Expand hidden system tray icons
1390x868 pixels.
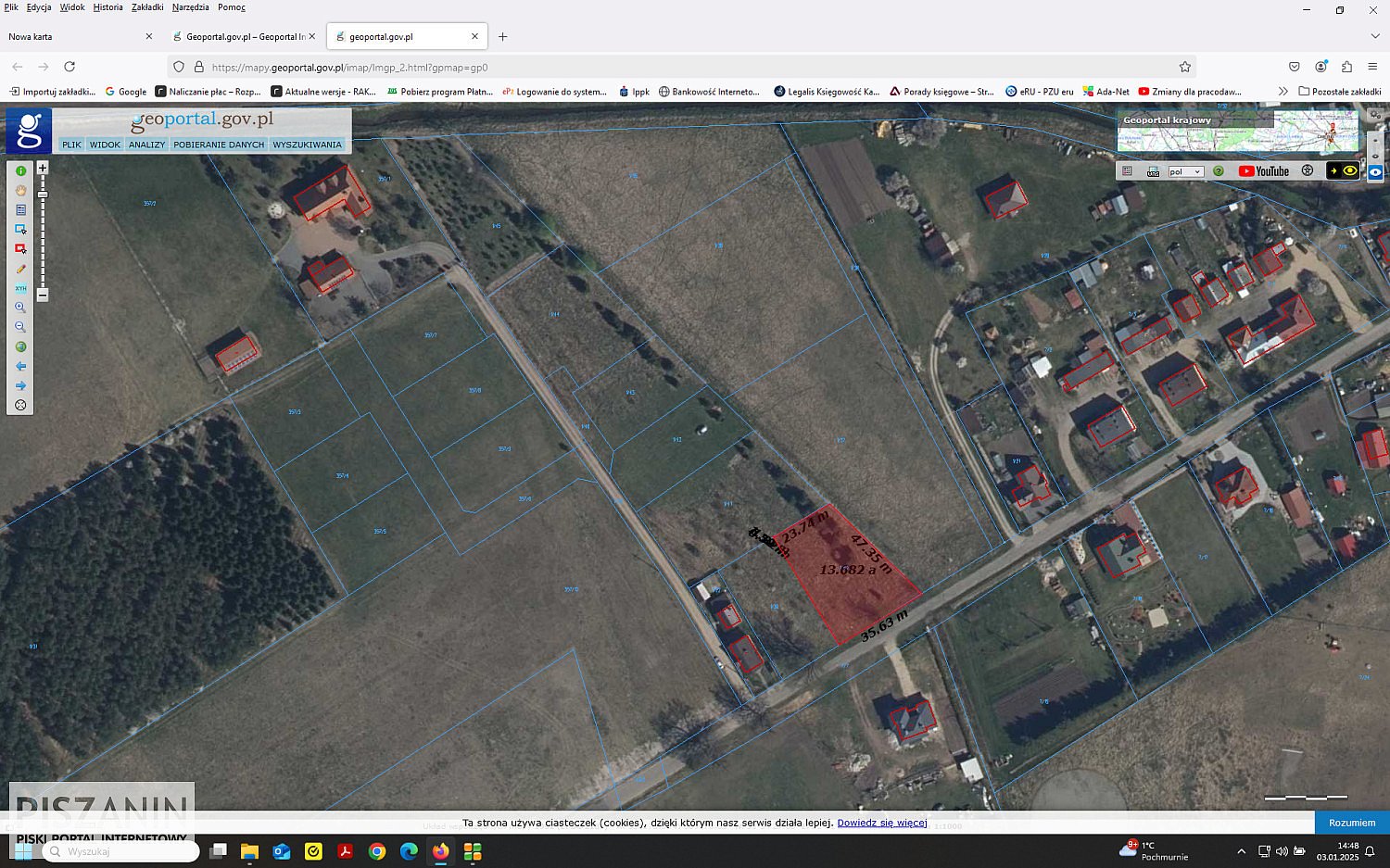click(x=1241, y=851)
